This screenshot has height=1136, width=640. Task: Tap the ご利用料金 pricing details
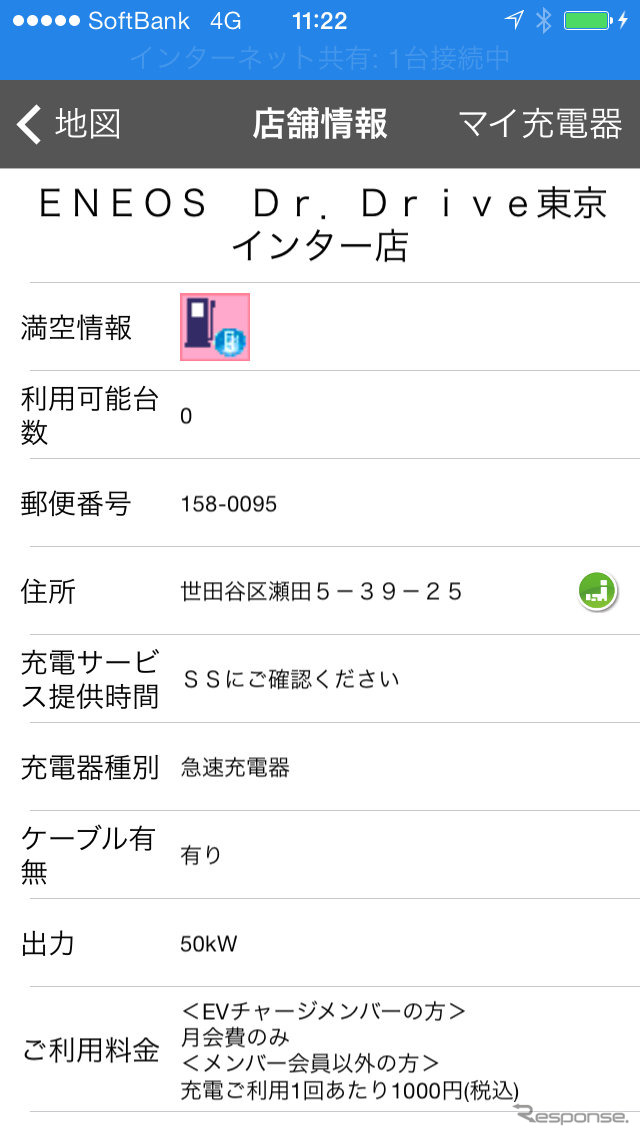(x=349, y=1050)
